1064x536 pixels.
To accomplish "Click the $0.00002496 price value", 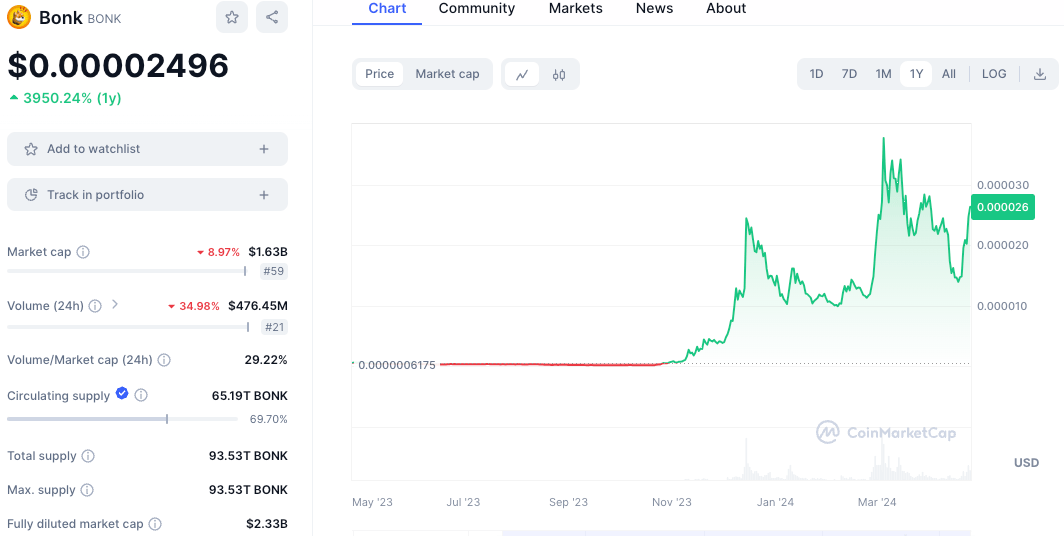I will coord(118,66).
